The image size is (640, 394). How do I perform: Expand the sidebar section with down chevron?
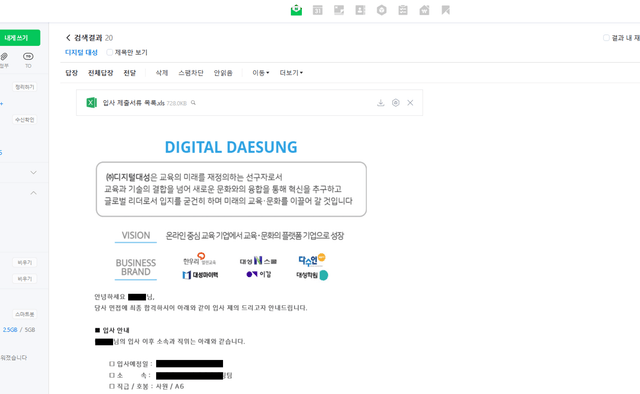33,172
